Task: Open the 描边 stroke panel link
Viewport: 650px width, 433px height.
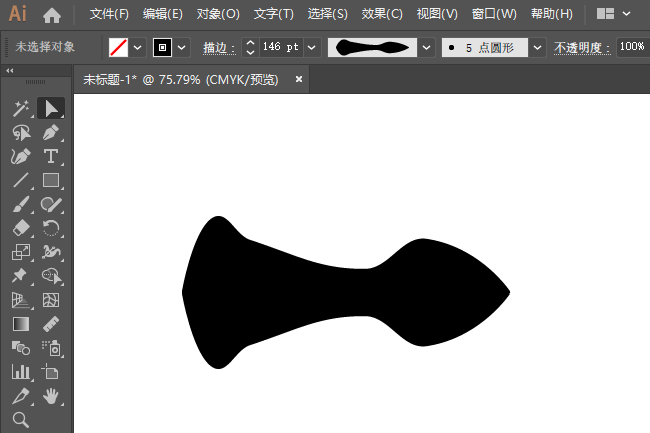Action: [219, 48]
